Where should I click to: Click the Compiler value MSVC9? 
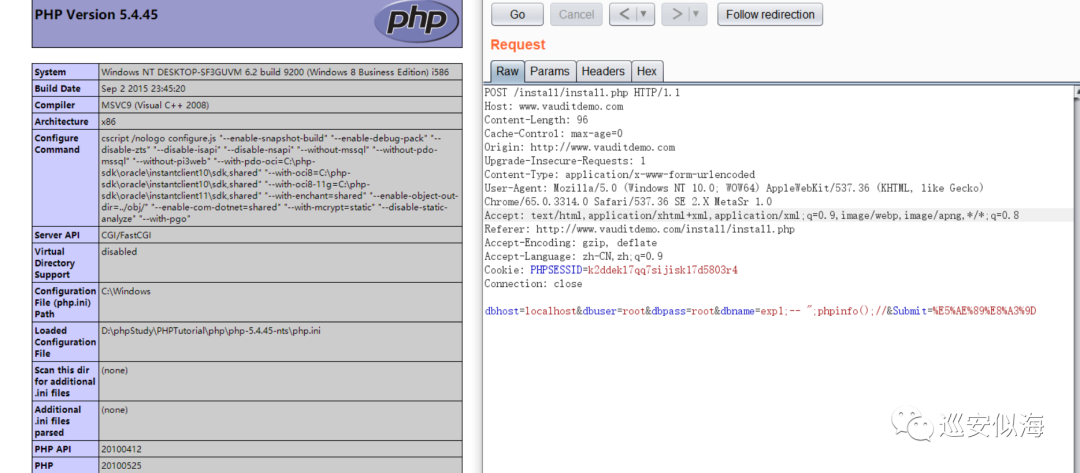pyautogui.click(x=154, y=105)
